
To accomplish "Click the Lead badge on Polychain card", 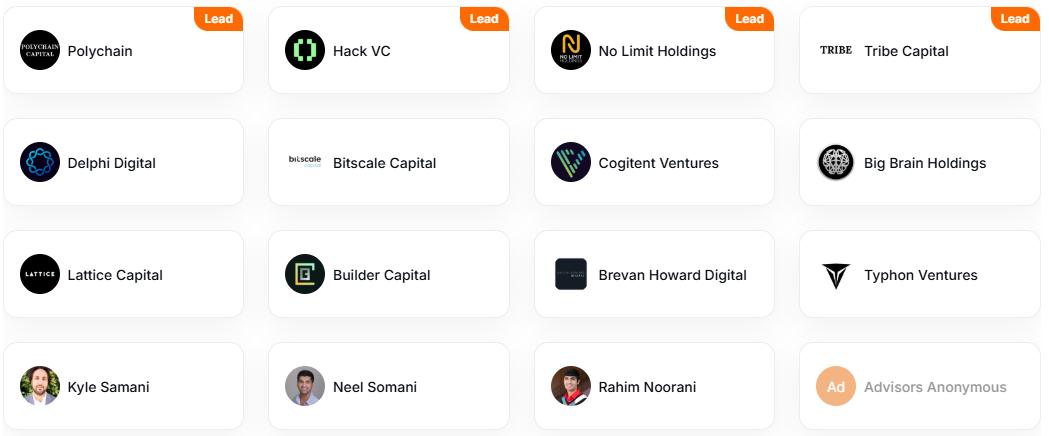I will click(218, 19).
